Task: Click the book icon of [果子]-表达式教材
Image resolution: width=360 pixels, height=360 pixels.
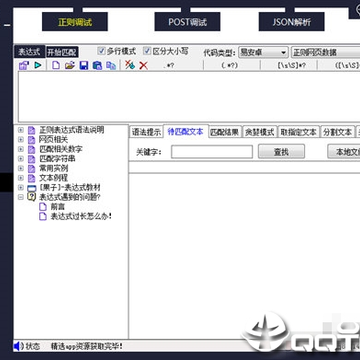Action: pos(31,188)
